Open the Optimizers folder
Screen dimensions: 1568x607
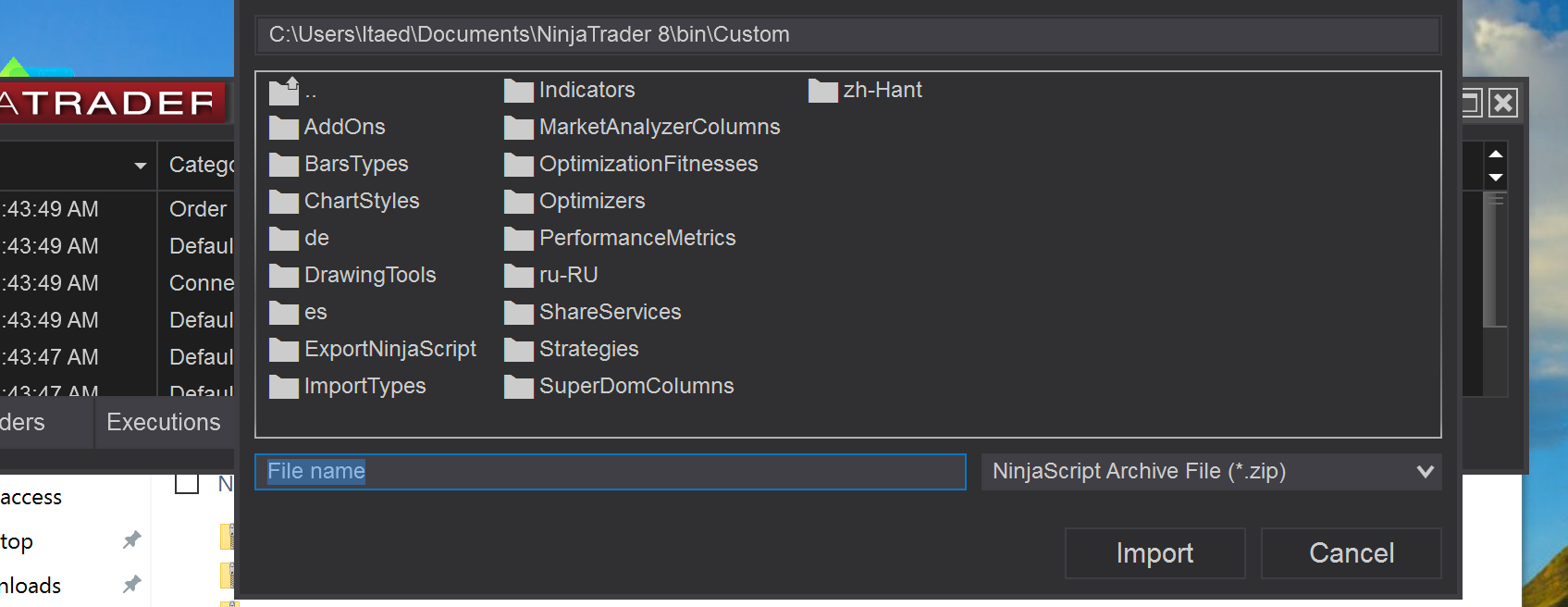(x=574, y=201)
